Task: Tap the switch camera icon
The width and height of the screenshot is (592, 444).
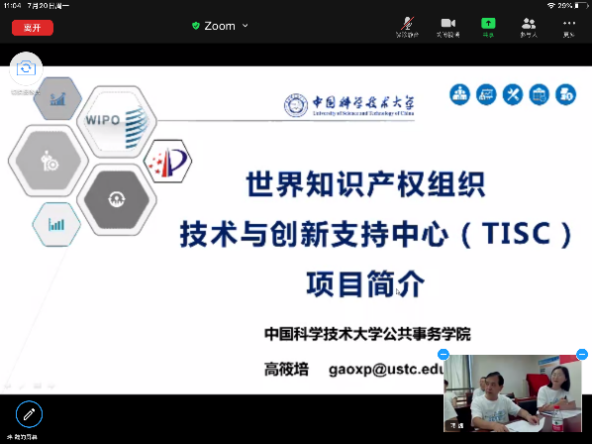Action: point(26,69)
